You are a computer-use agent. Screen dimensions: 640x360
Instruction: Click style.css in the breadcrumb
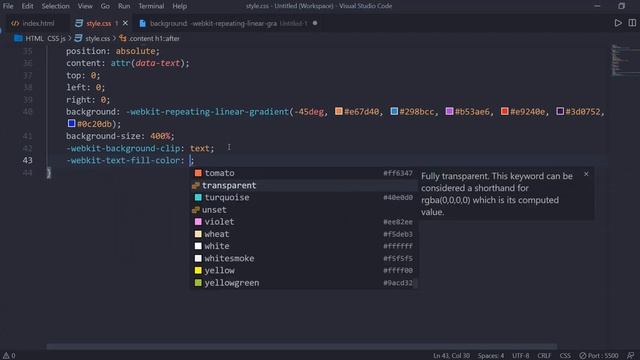pyautogui.click(x=92, y=38)
